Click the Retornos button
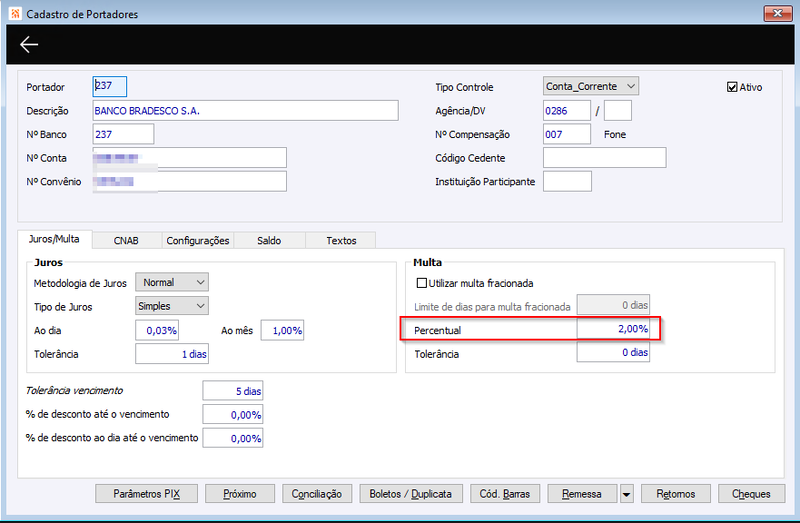 (x=676, y=494)
